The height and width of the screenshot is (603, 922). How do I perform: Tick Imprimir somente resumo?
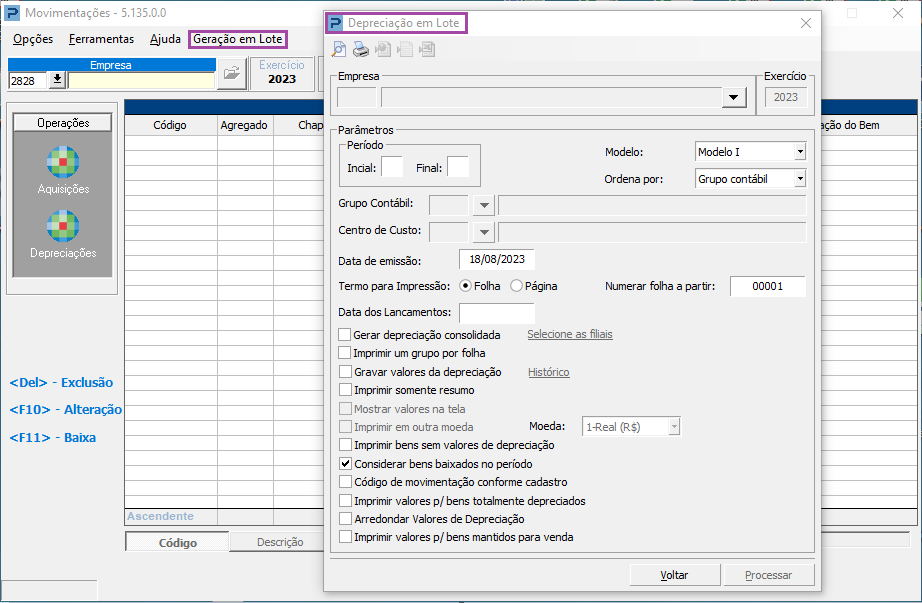coord(345,390)
